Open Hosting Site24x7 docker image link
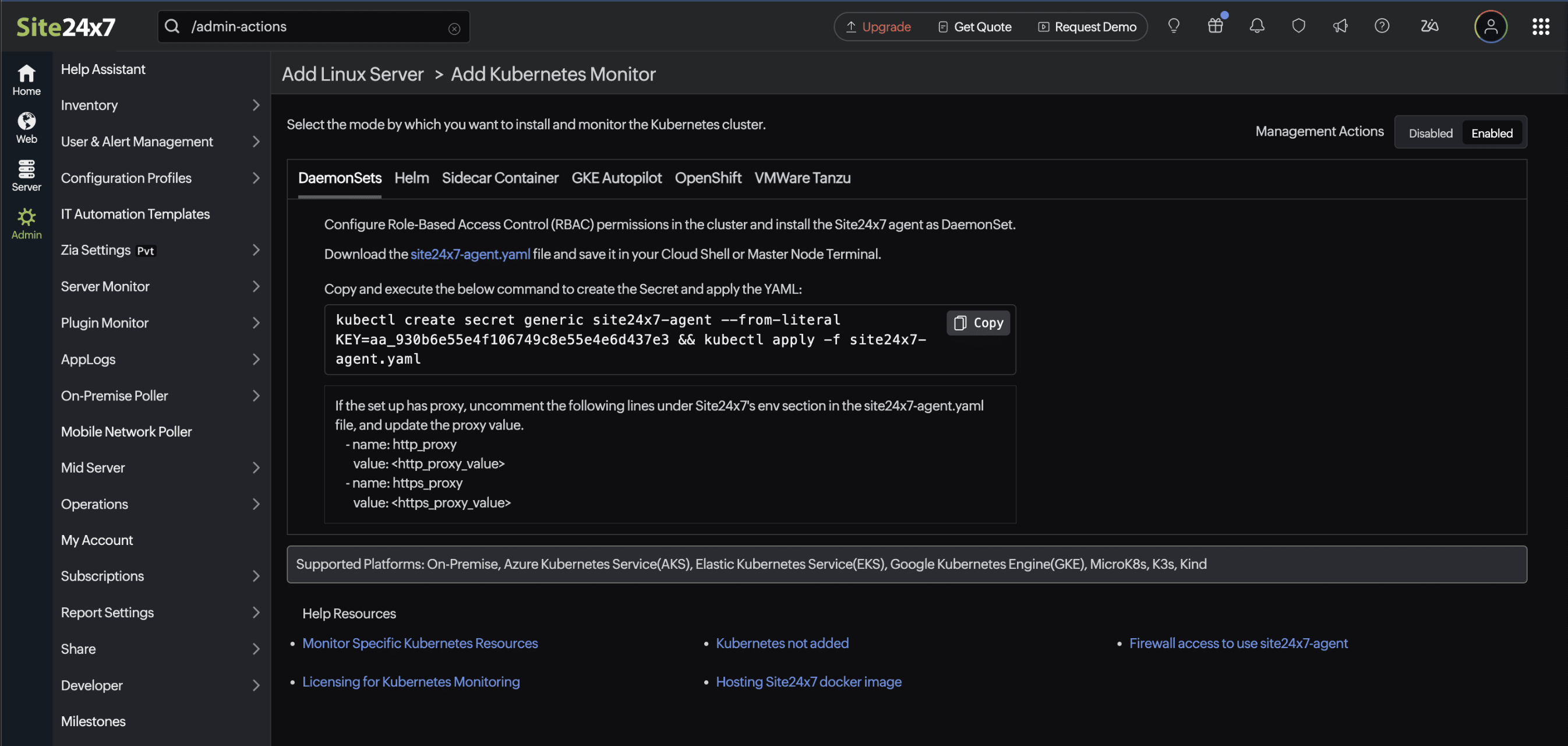 808,682
